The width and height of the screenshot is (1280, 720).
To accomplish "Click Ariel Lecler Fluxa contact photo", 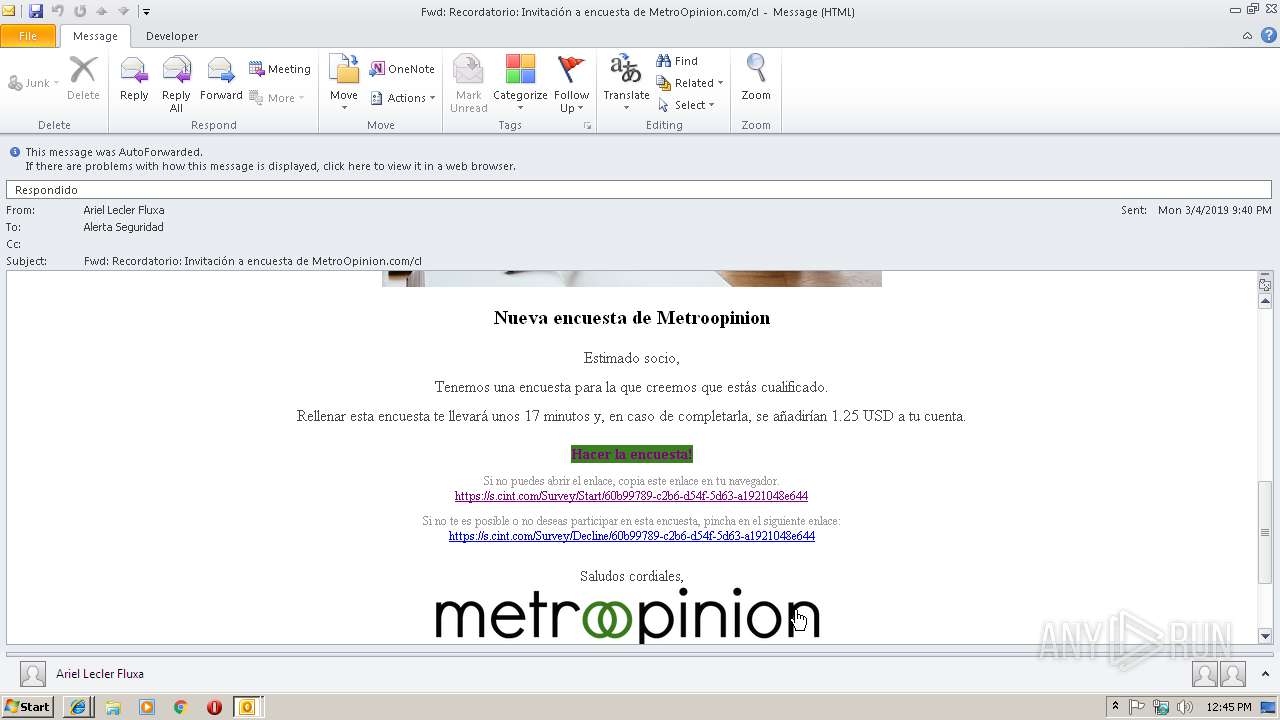I will (33, 674).
